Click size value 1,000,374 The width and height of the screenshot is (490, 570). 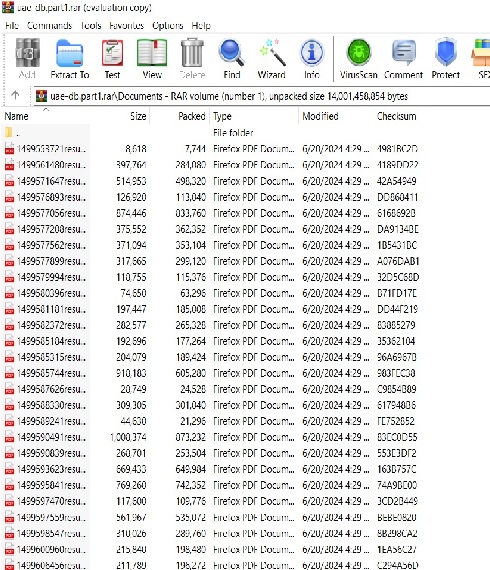point(128,437)
